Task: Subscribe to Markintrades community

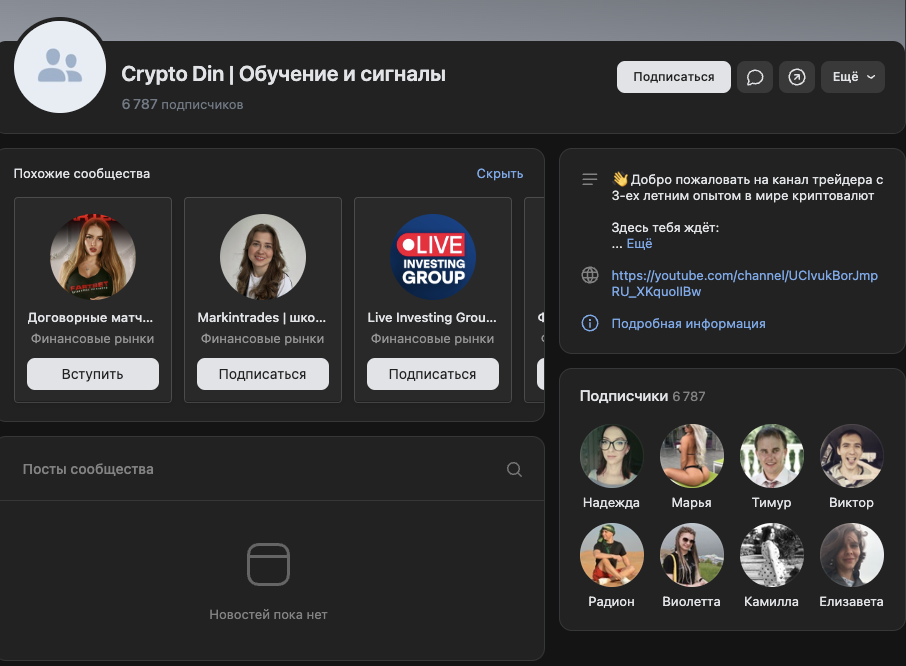Action: coord(263,374)
